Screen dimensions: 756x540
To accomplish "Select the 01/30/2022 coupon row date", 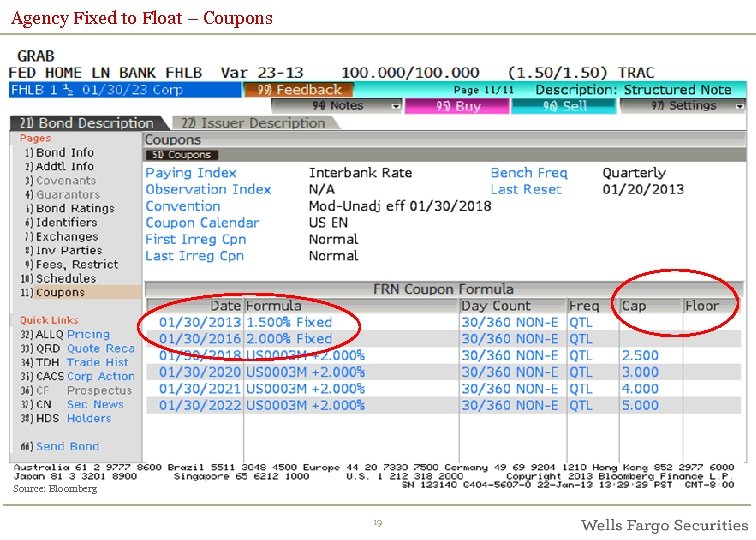I will pyautogui.click(x=200, y=405).
